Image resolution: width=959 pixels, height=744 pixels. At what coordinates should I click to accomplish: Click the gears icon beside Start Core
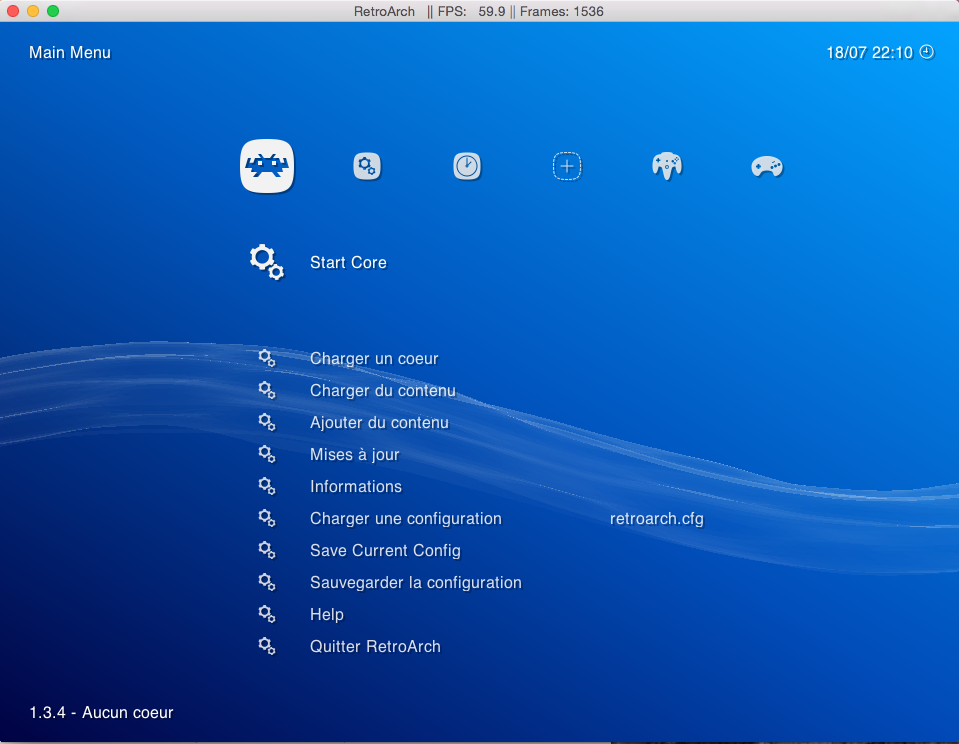click(267, 262)
